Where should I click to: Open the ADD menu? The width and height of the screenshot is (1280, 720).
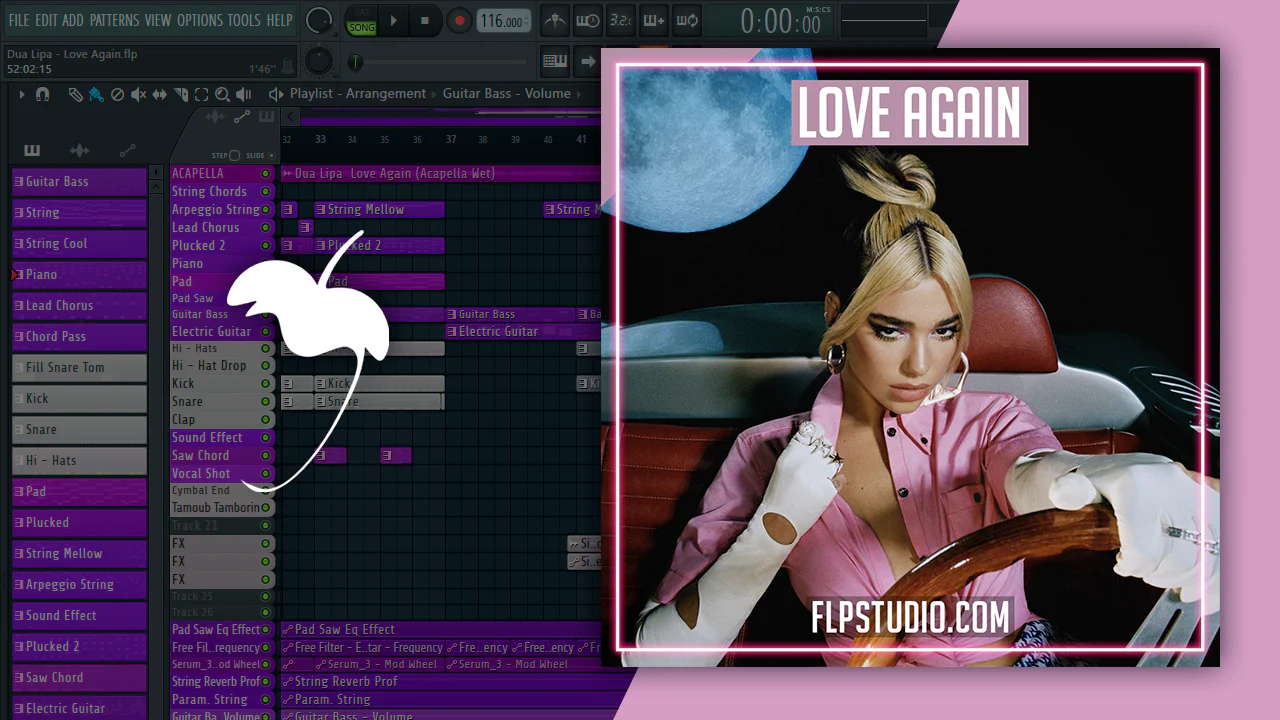pos(73,20)
